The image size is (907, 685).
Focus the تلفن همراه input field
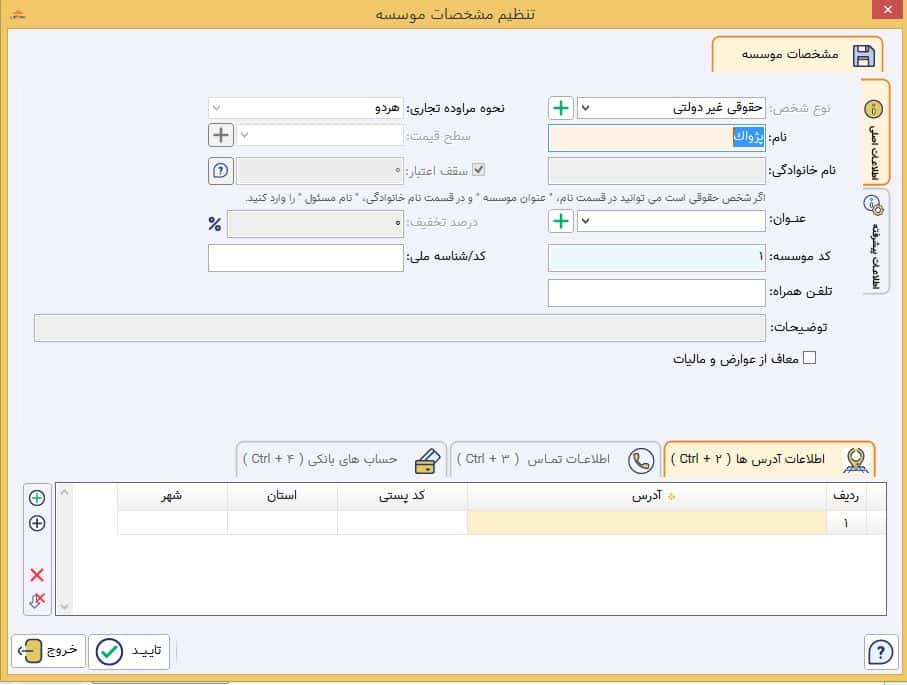(657, 293)
